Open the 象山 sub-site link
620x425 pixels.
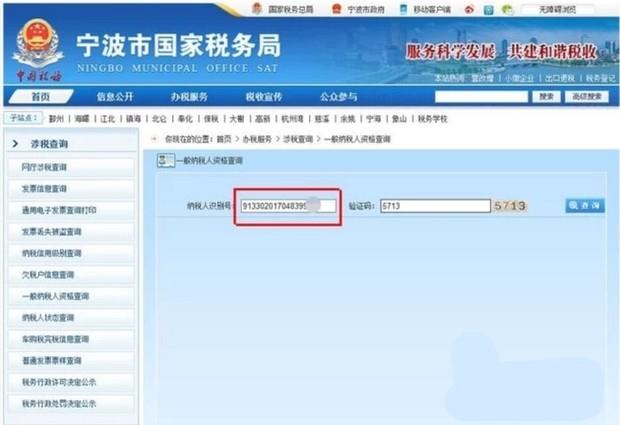coord(399,119)
